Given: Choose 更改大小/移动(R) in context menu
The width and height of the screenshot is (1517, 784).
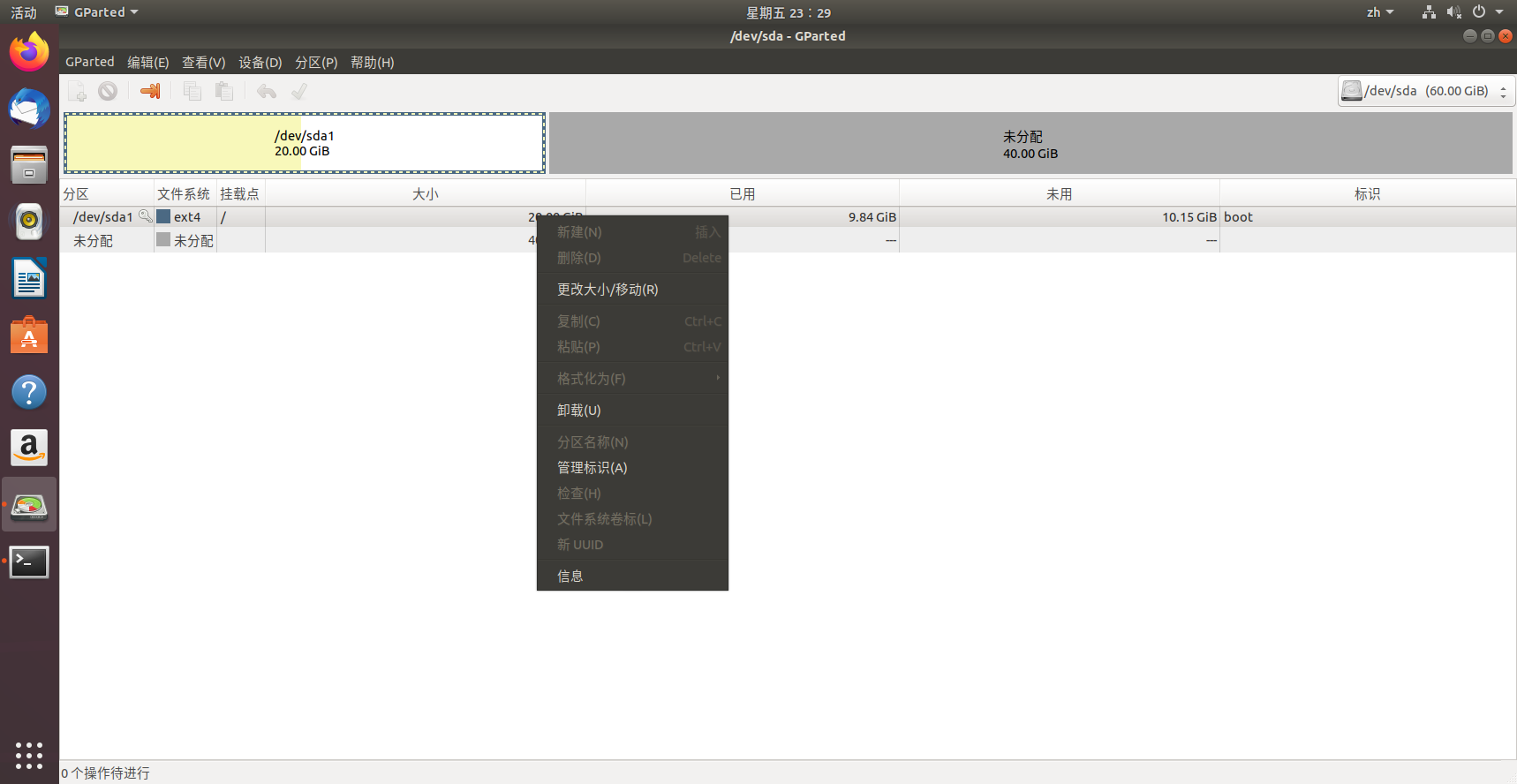Looking at the screenshot, I should tap(632, 289).
